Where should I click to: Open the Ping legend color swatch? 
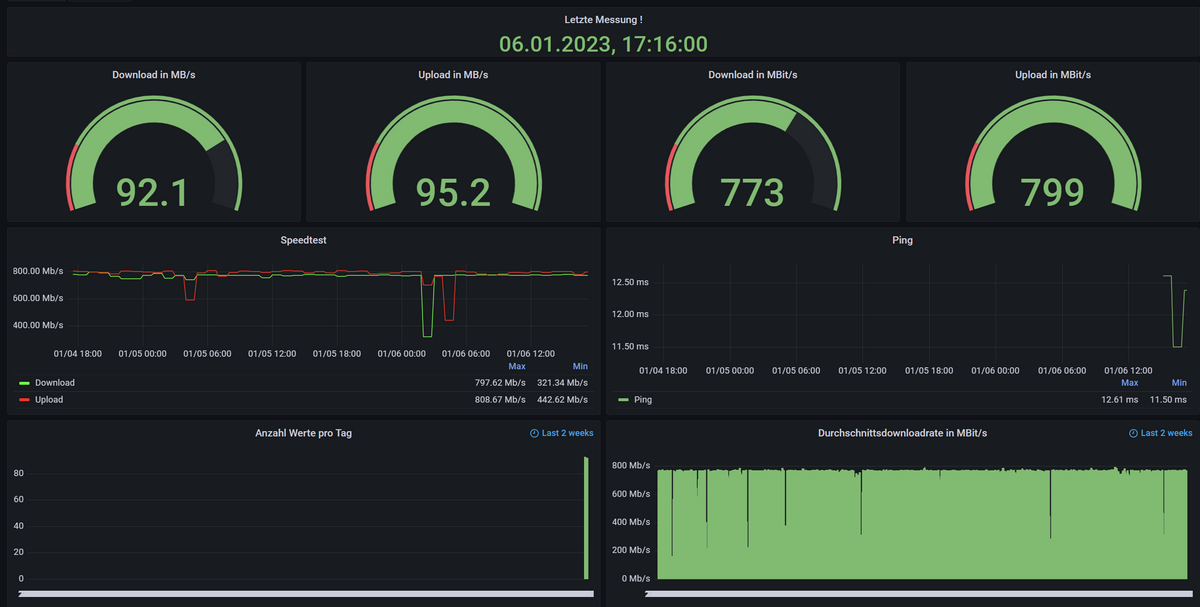(x=624, y=400)
